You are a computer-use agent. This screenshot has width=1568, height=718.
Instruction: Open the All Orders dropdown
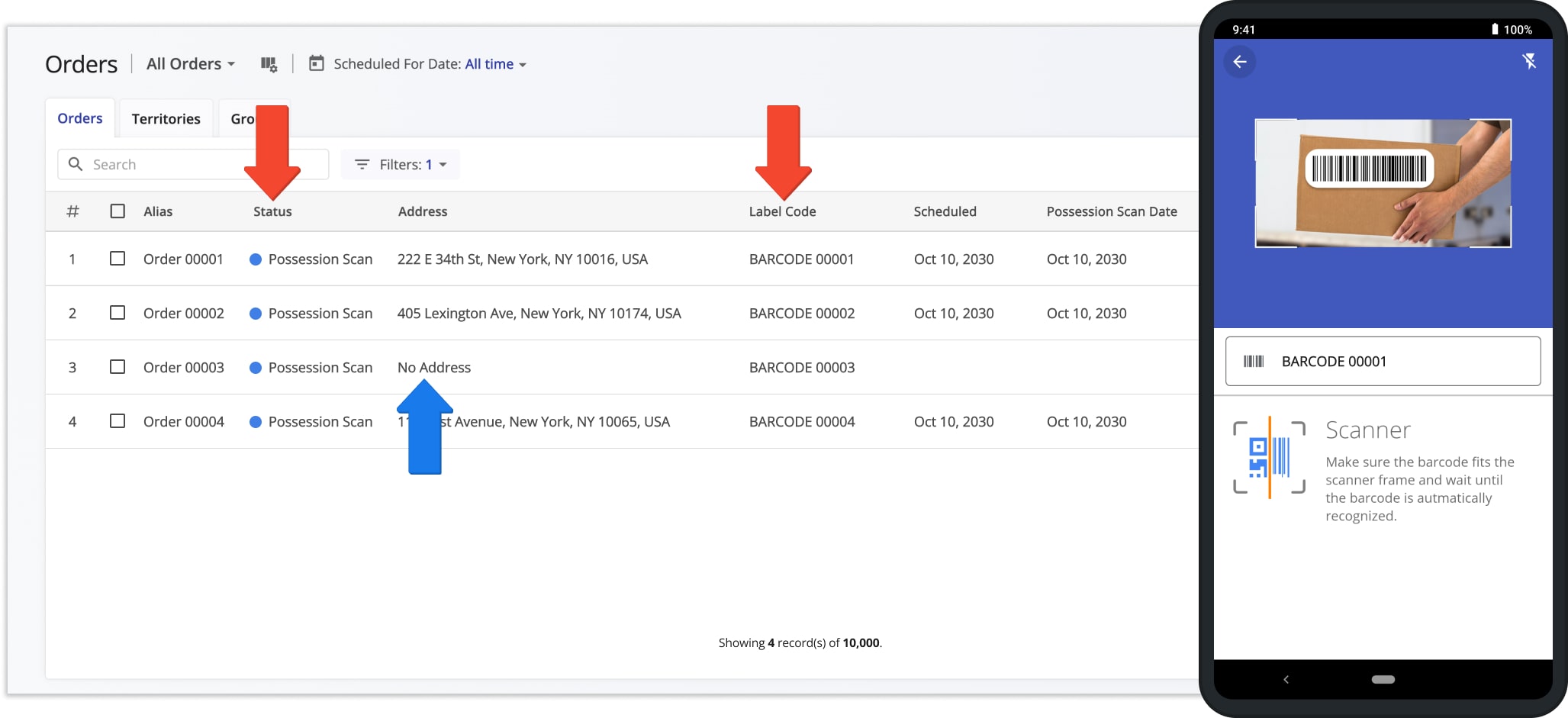click(x=191, y=64)
